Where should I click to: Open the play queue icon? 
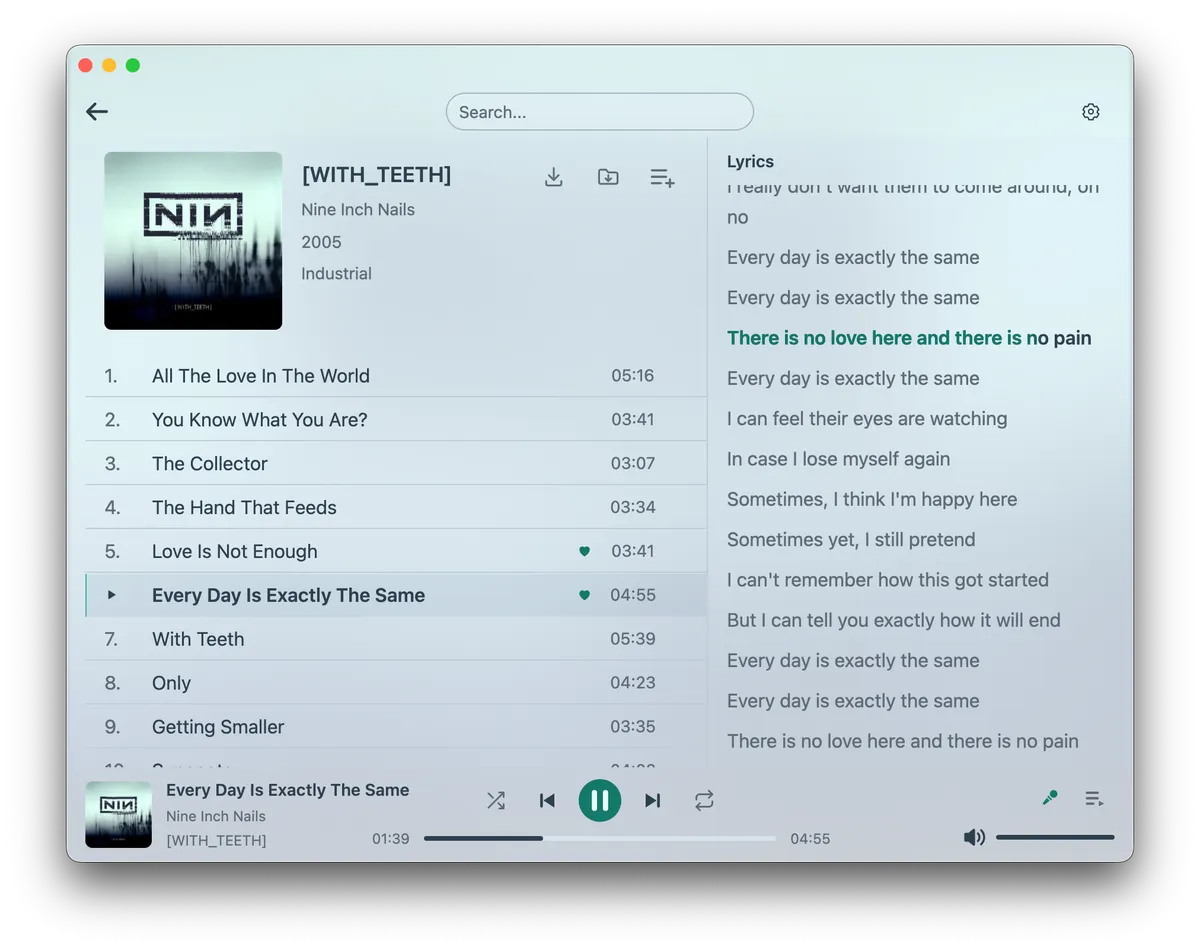(x=1094, y=798)
